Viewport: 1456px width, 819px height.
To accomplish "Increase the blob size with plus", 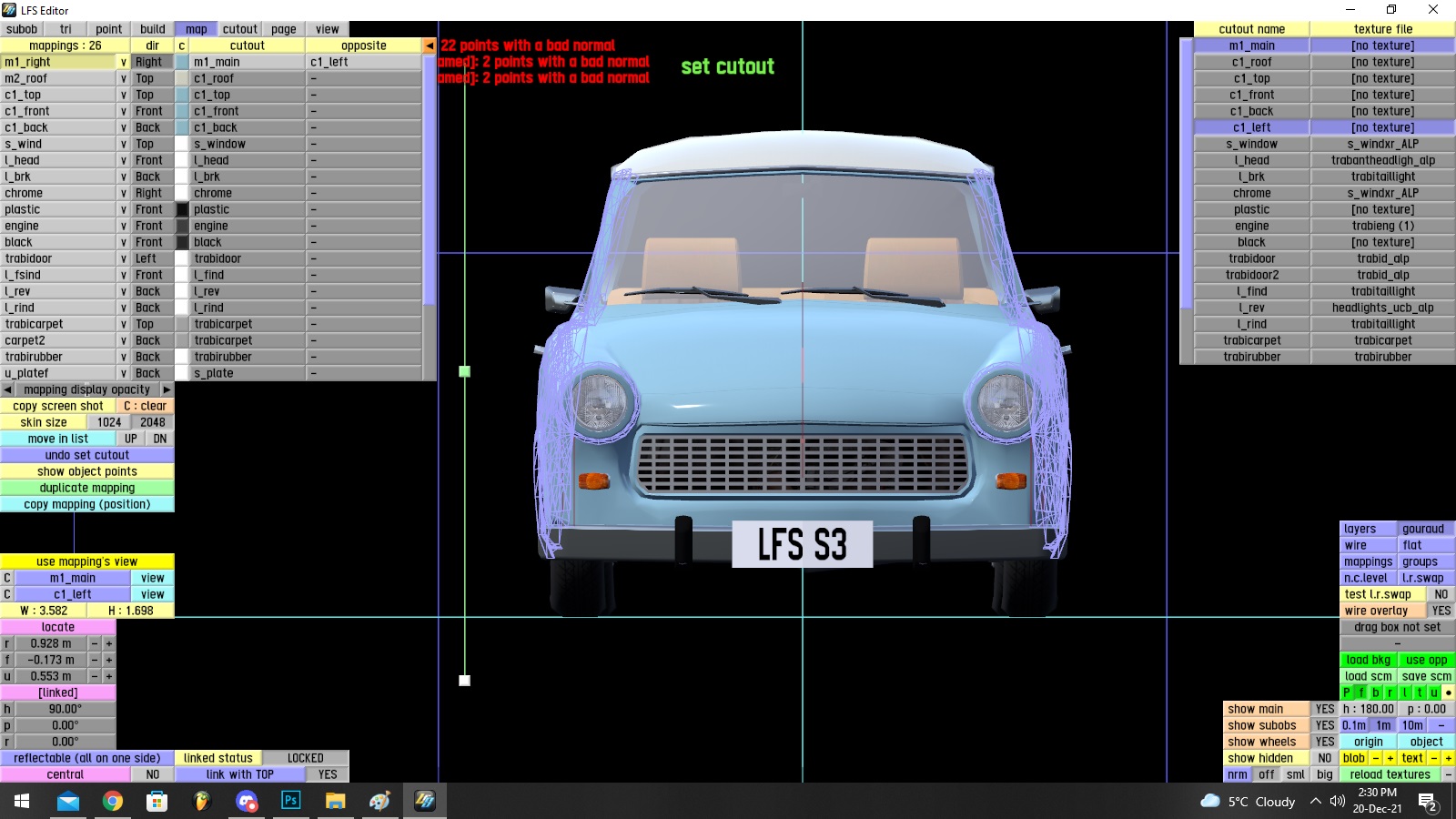I will tap(1390, 758).
